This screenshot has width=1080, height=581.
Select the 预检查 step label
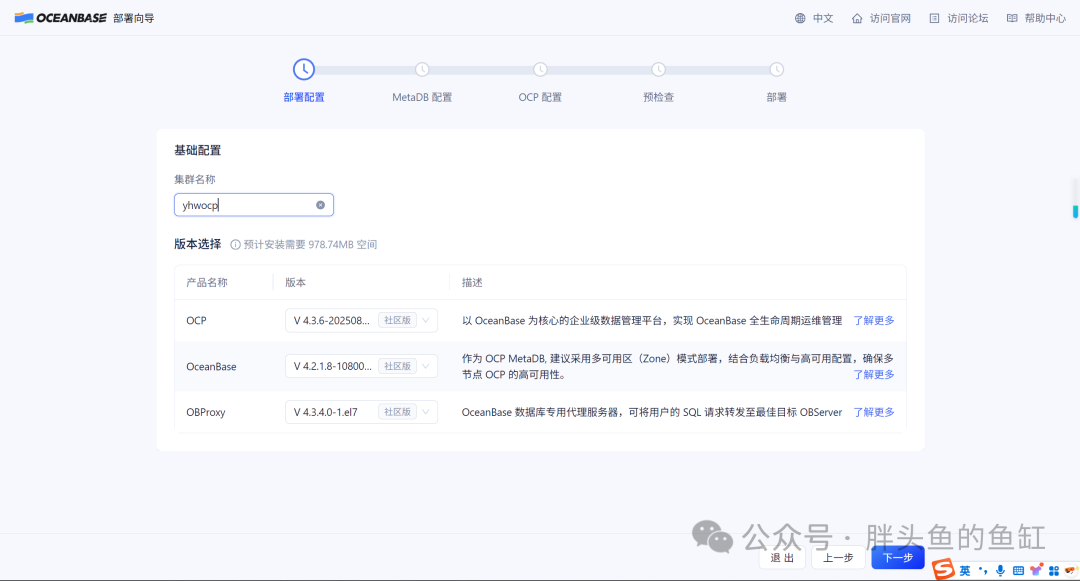(x=658, y=97)
